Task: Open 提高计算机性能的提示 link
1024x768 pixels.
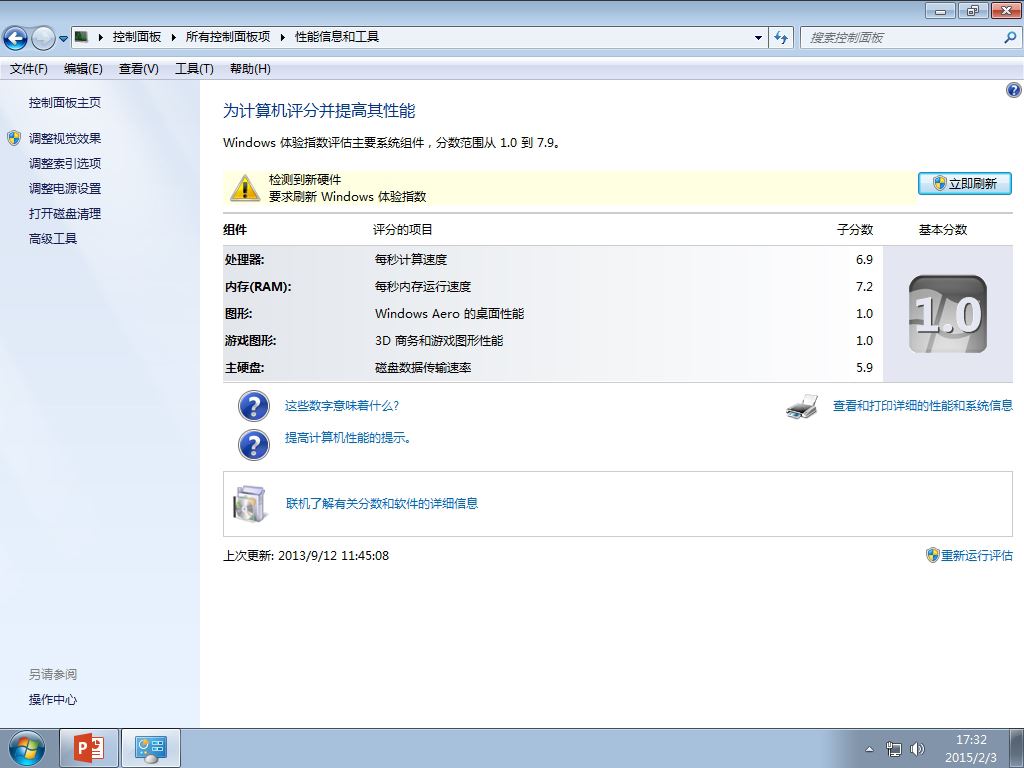Action: point(348,438)
